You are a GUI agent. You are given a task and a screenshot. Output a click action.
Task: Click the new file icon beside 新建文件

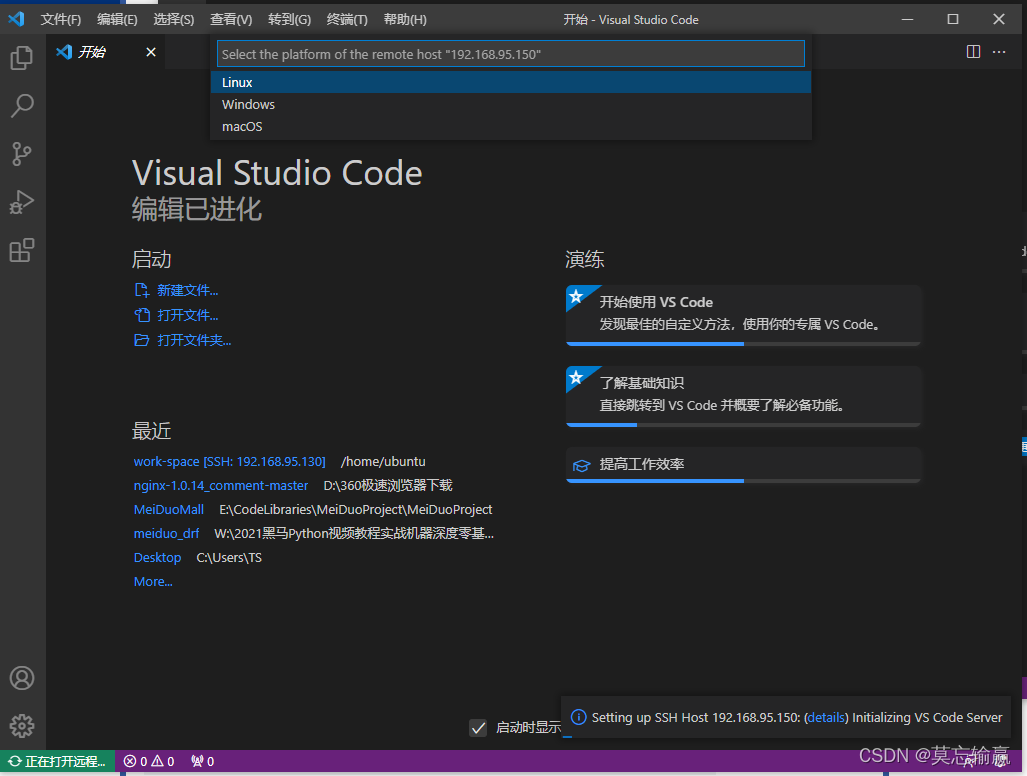[x=141, y=290]
